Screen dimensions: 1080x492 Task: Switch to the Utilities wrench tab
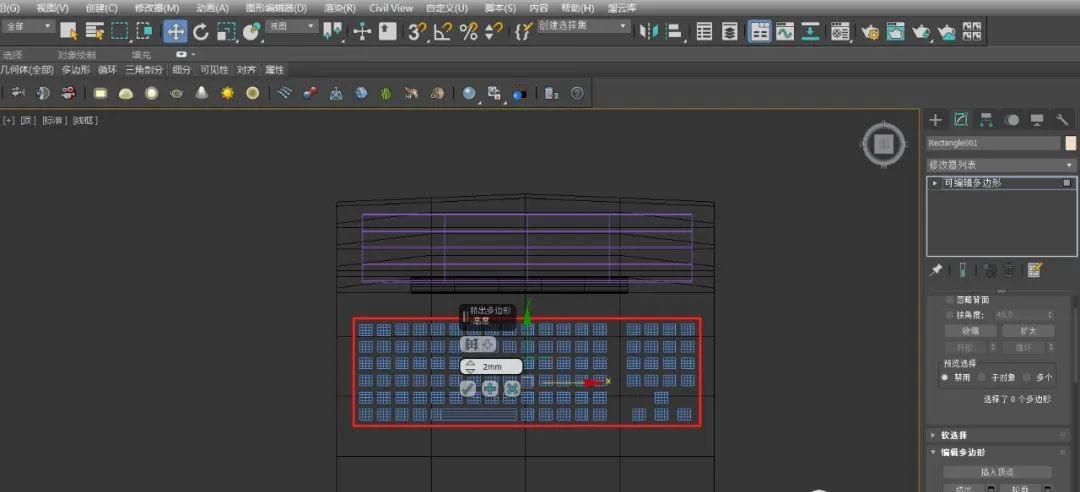1061,120
